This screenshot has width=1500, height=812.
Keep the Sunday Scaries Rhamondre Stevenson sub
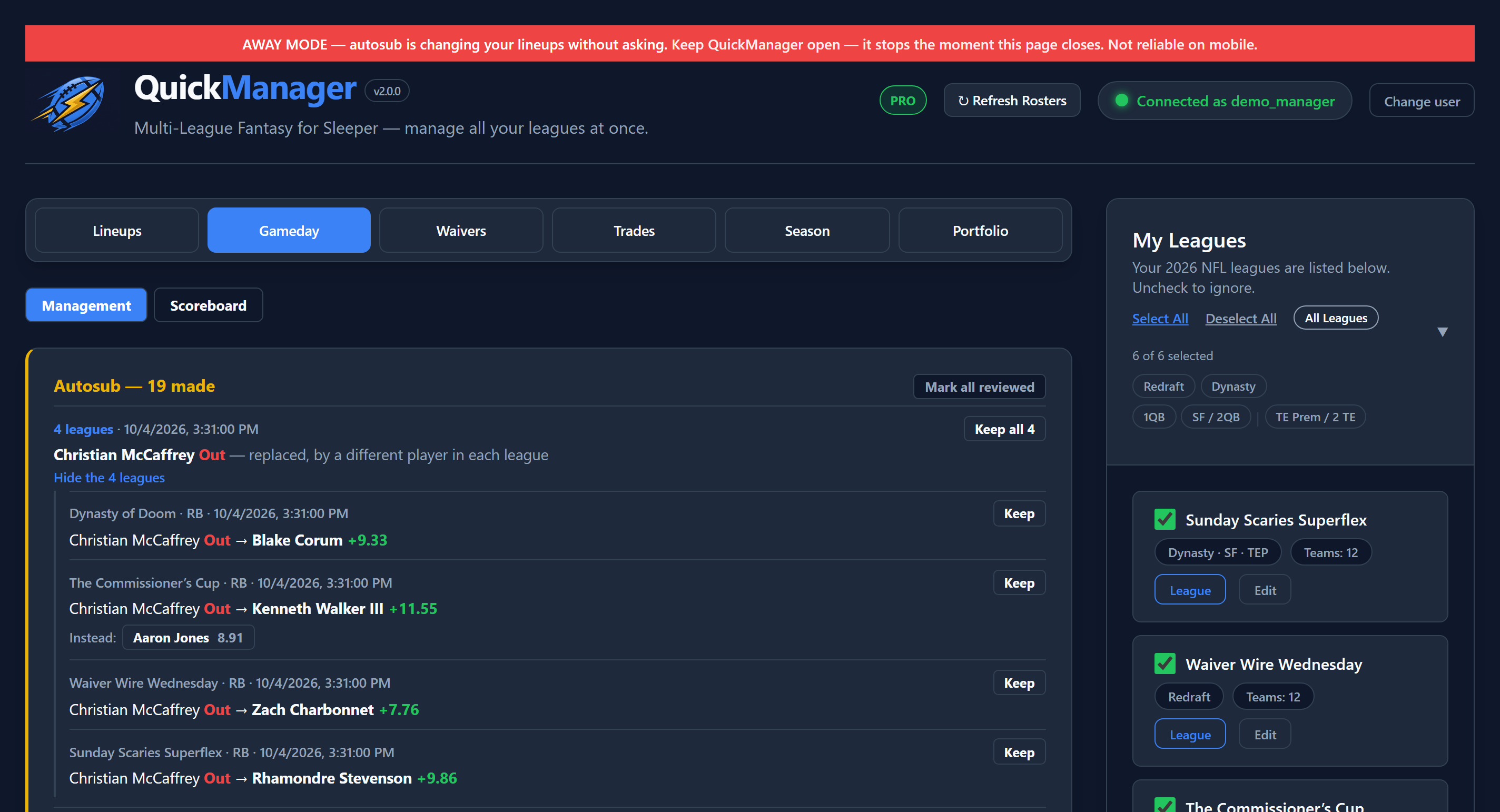(x=1019, y=752)
